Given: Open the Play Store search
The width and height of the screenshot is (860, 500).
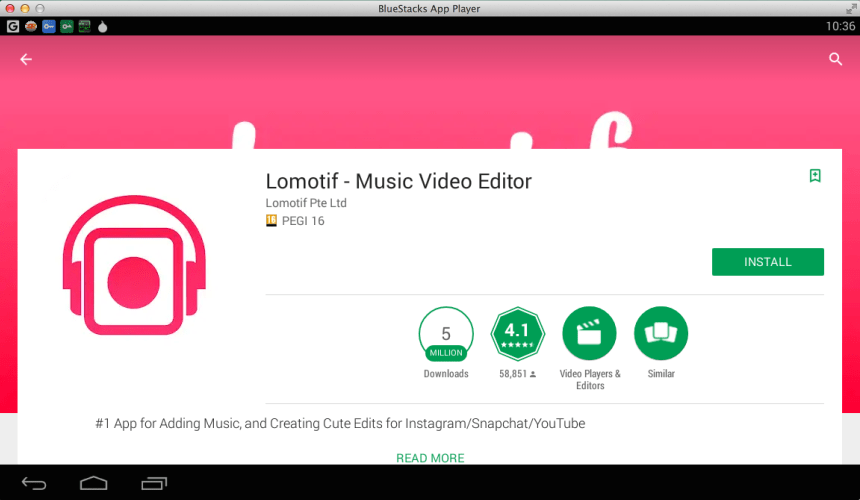Looking at the screenshot, I should [x=835, y=59].
